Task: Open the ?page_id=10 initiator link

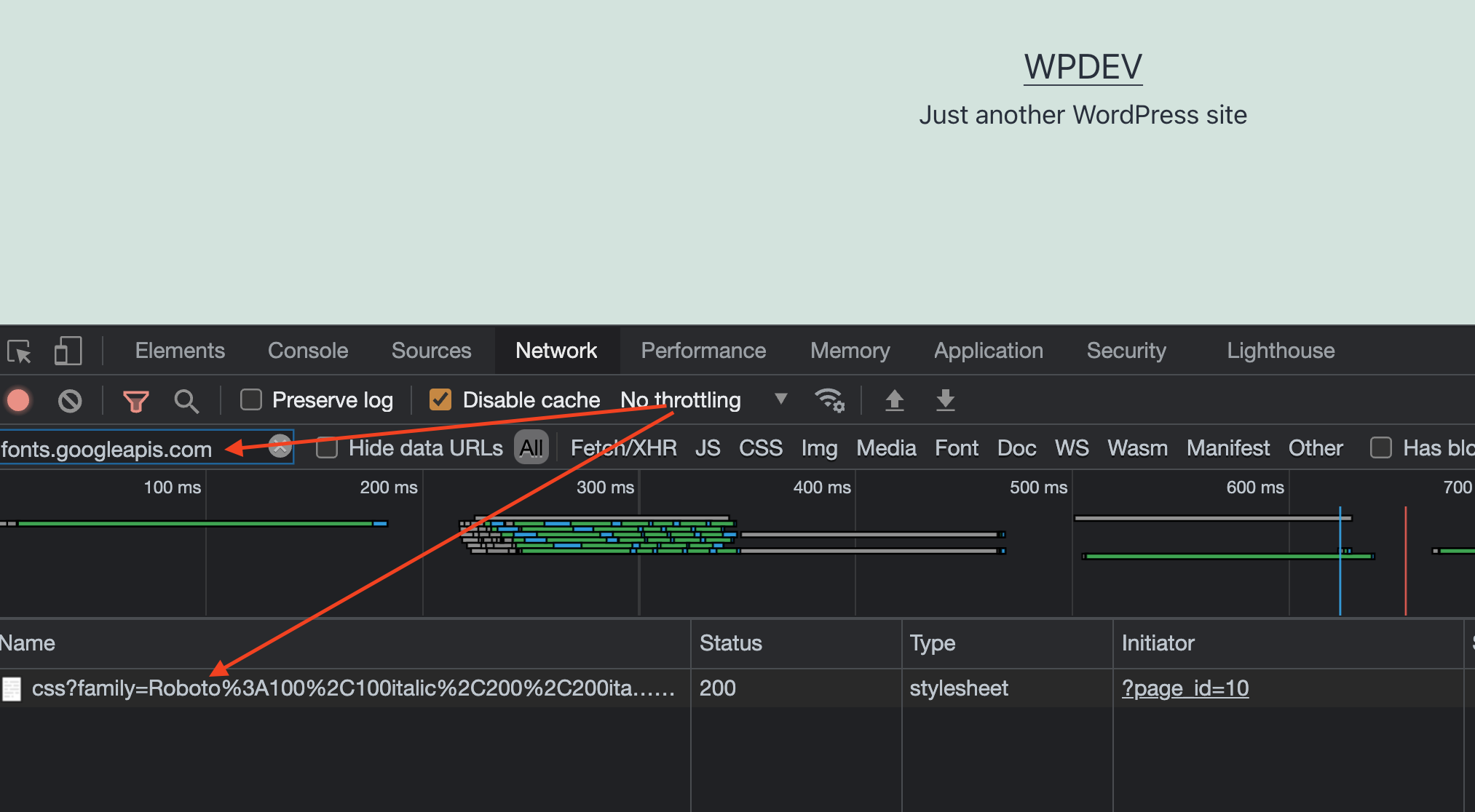Action: (1185, 688)
